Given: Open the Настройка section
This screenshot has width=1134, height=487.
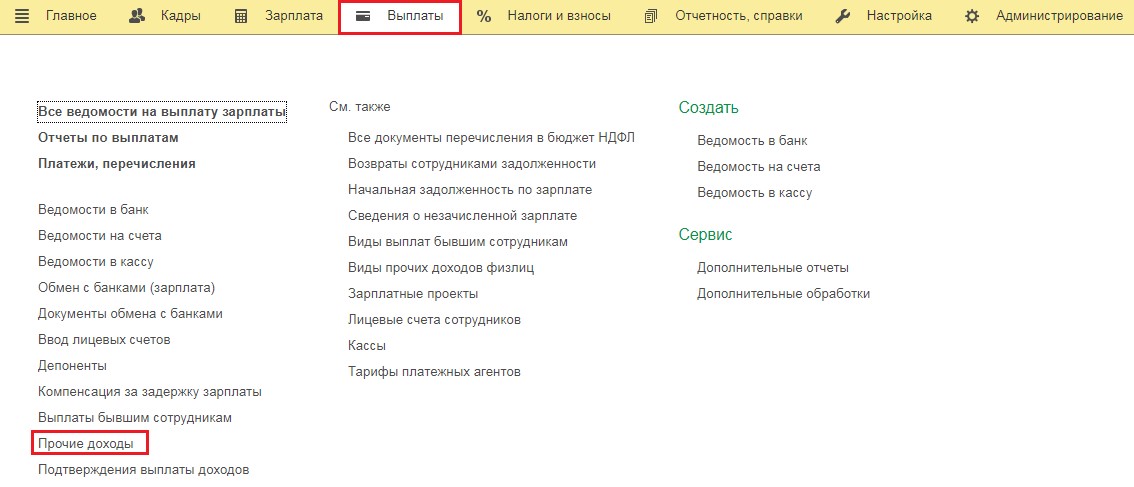Looking at the screenshot, I should pos(899,16).
